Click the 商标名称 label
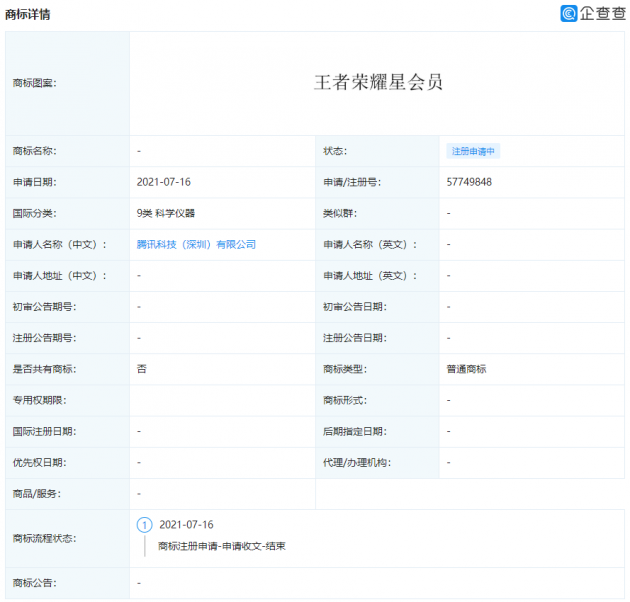 click(x=35, y=151)
